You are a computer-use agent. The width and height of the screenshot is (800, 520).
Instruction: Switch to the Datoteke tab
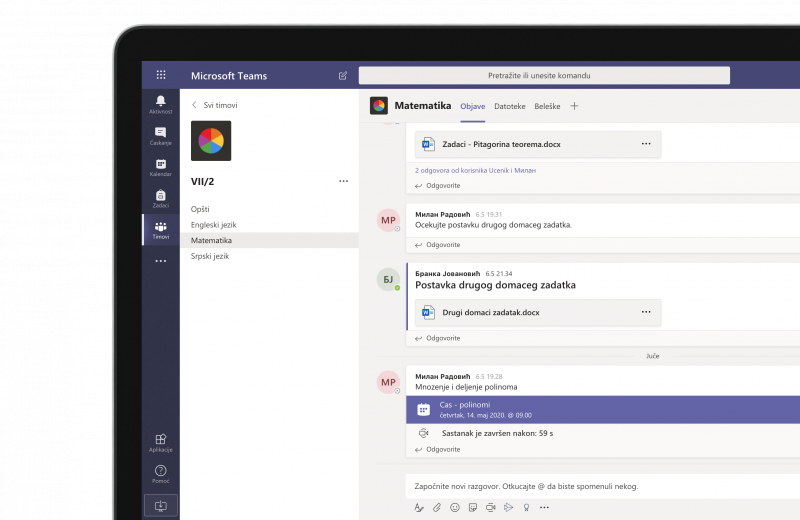[510, 106]
